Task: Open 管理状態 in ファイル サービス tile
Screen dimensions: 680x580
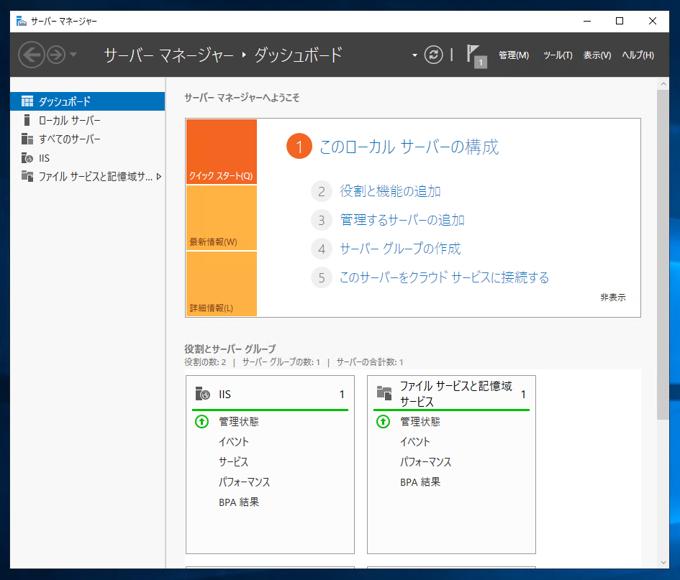Action: 420,421
